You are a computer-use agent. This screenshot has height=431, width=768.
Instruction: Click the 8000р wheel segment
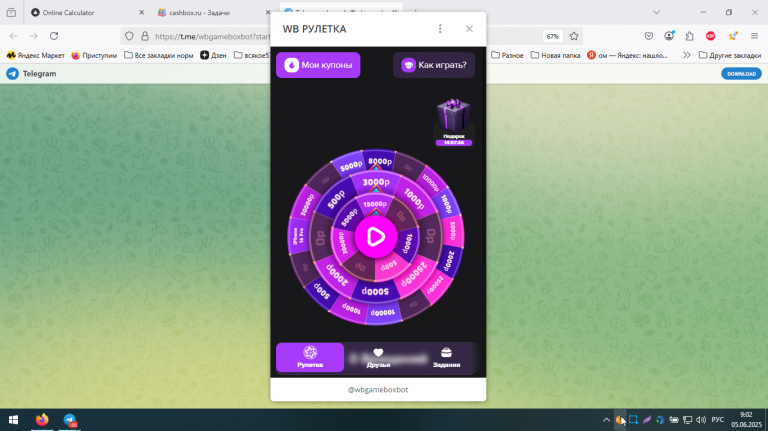tap(380, 161)
